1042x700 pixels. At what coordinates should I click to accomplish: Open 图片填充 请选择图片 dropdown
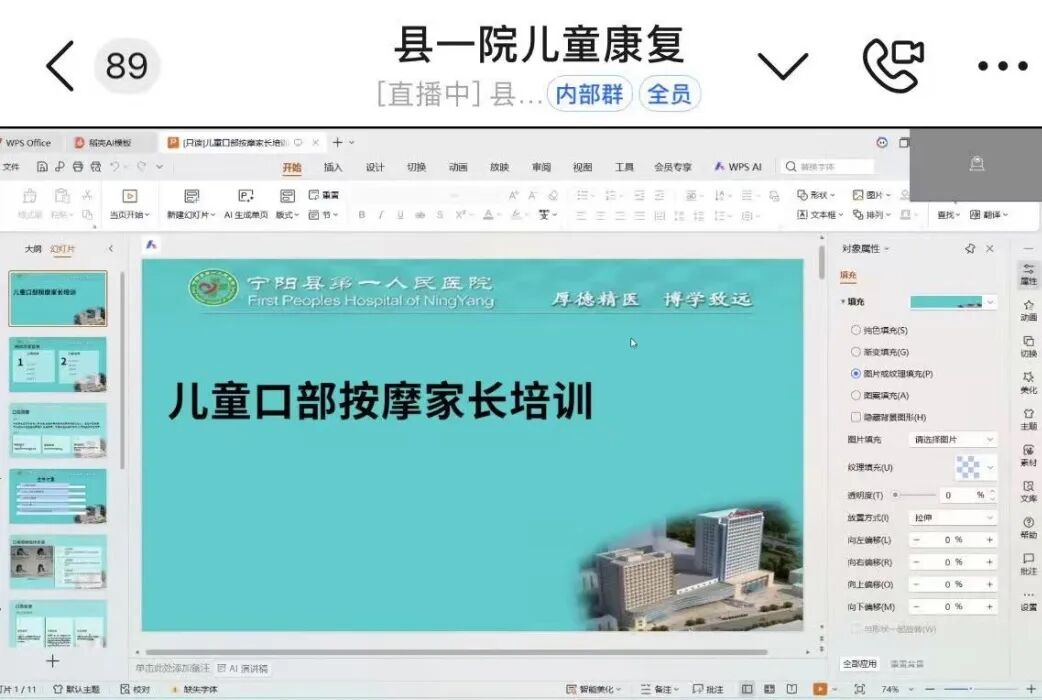point(952,439)
